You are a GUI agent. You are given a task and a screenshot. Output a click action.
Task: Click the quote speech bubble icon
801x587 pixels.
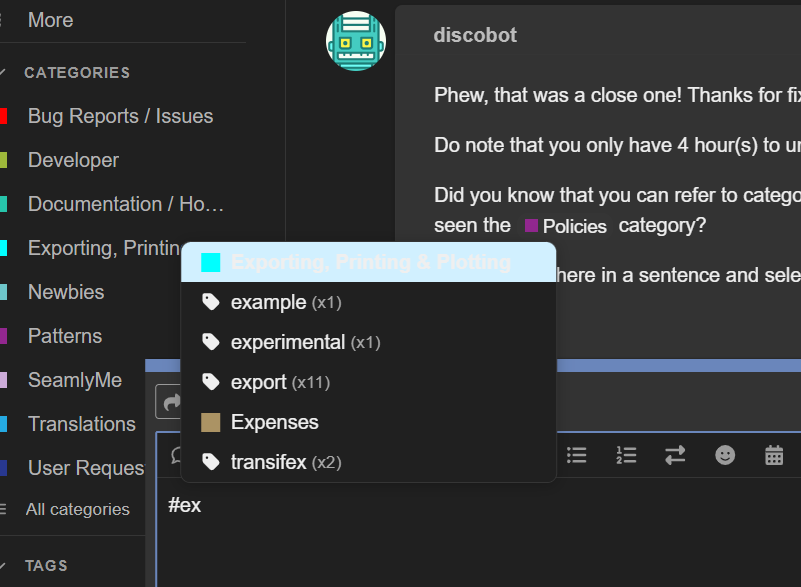(x=176, y=456)
